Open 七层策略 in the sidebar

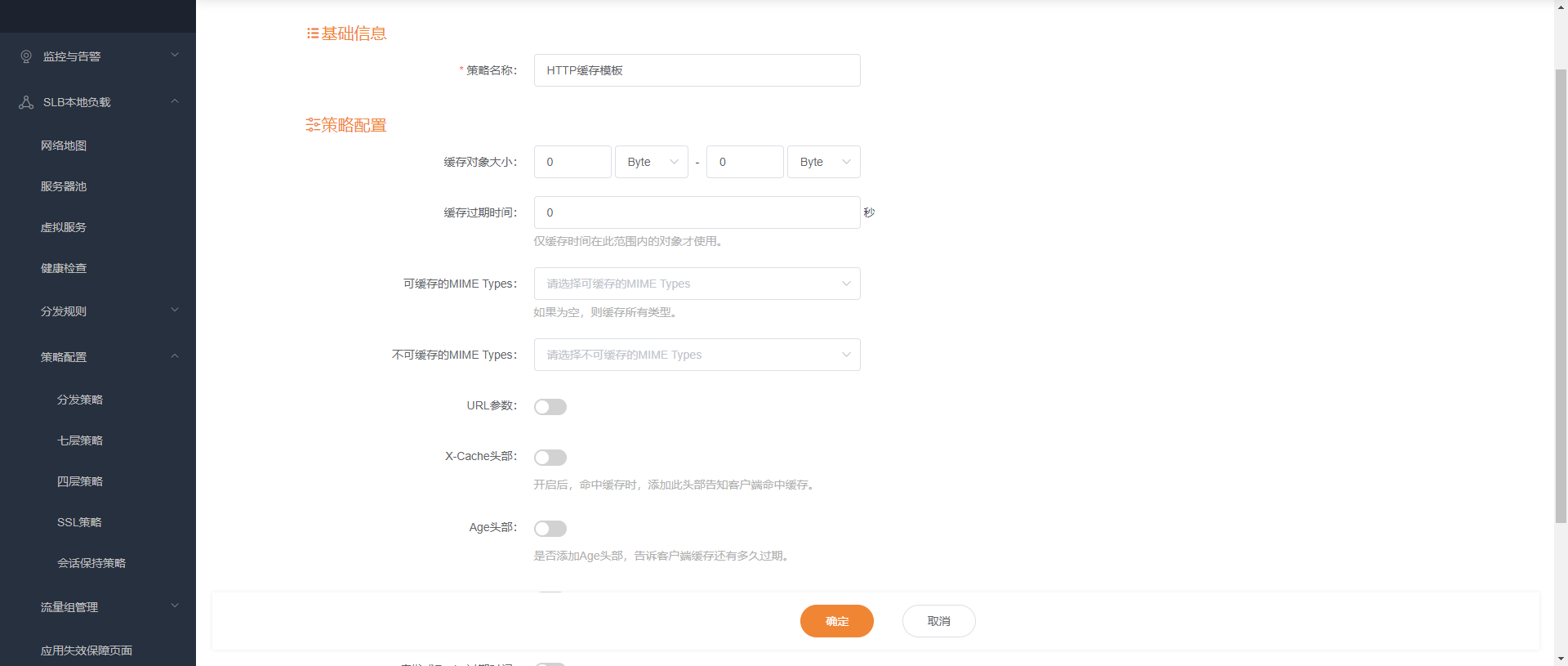click(x=80, y=440)
